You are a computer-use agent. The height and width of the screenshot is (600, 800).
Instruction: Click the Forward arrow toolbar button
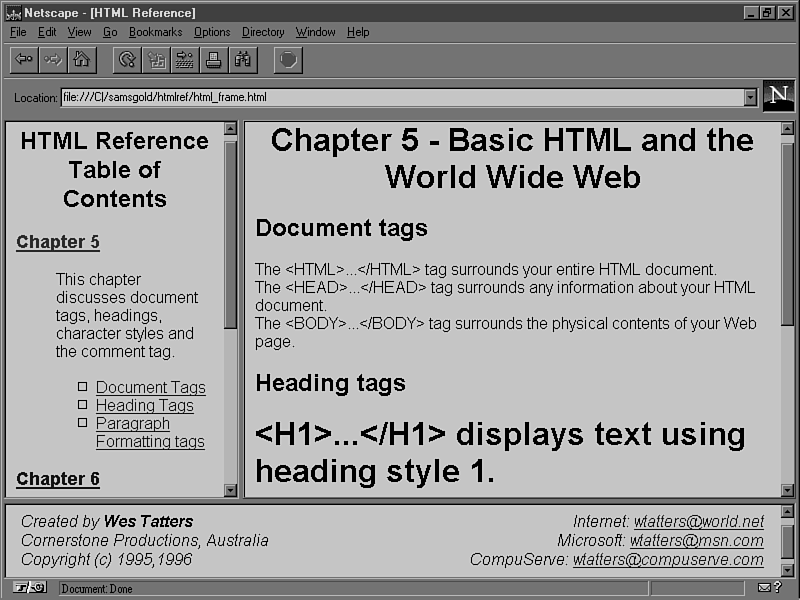tap(53, 60)
